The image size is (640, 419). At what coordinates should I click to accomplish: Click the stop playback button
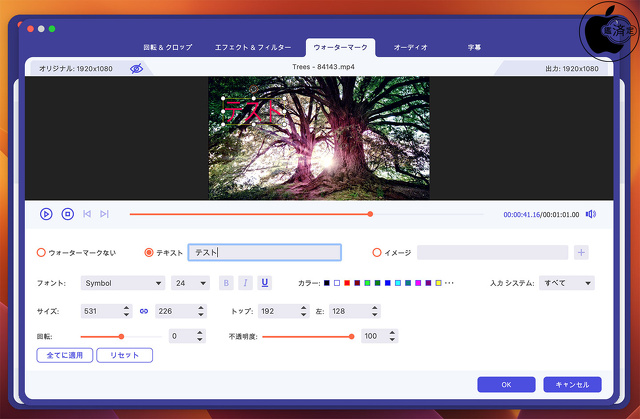[x=67, y=214]
